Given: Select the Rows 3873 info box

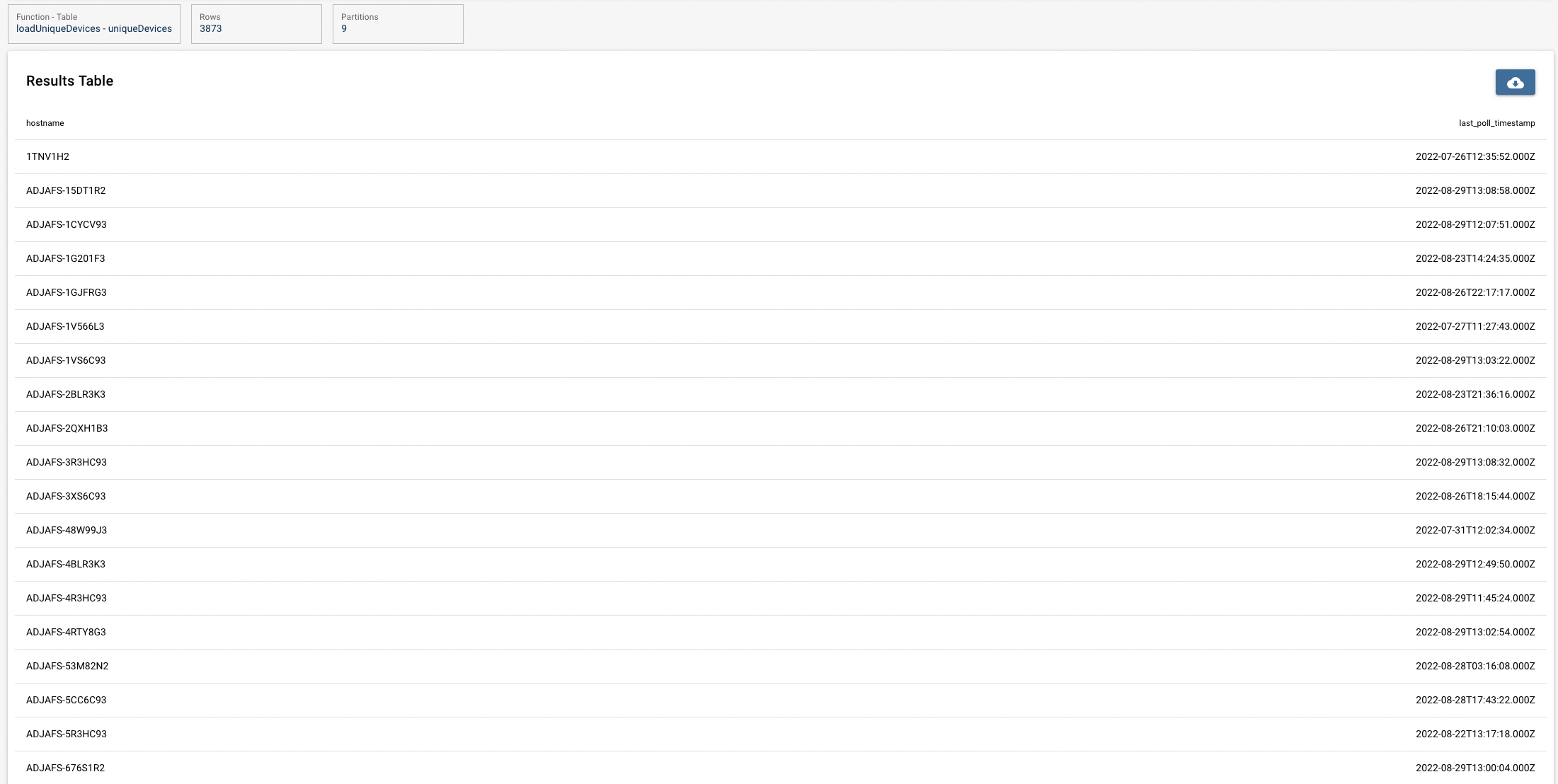Looking at the screenshot, I should tap(256, 24).
